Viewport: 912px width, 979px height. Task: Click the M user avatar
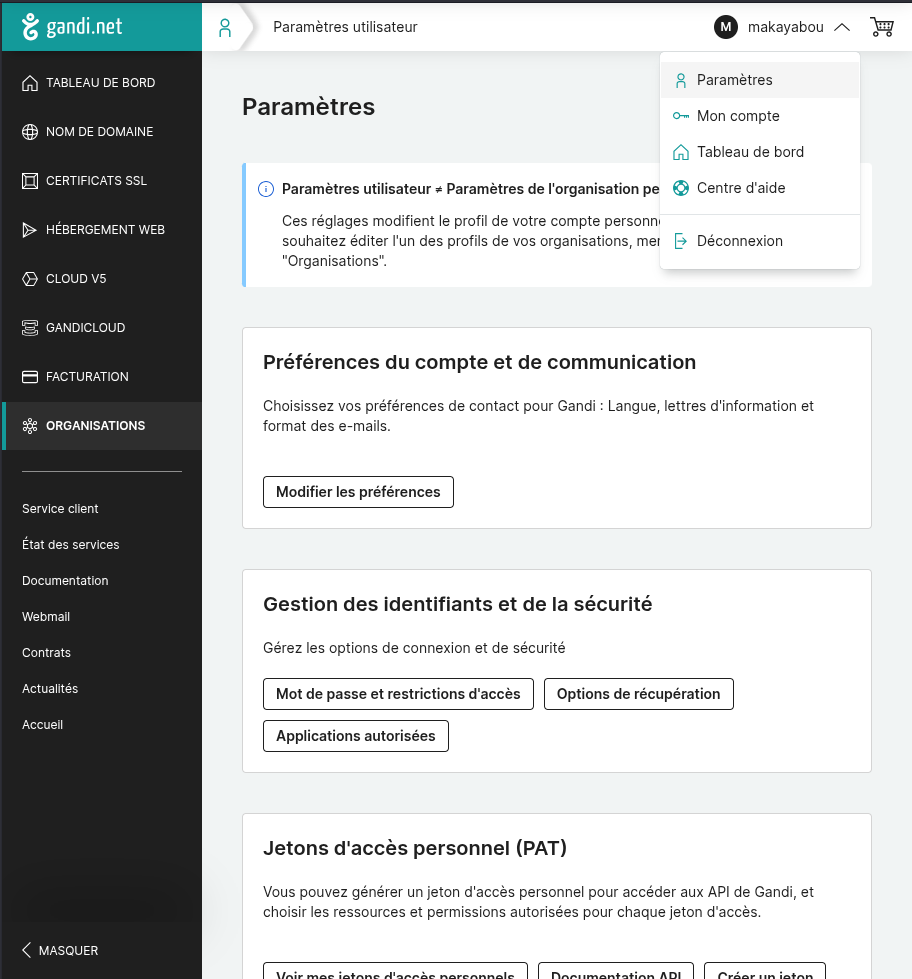point(725,27)
